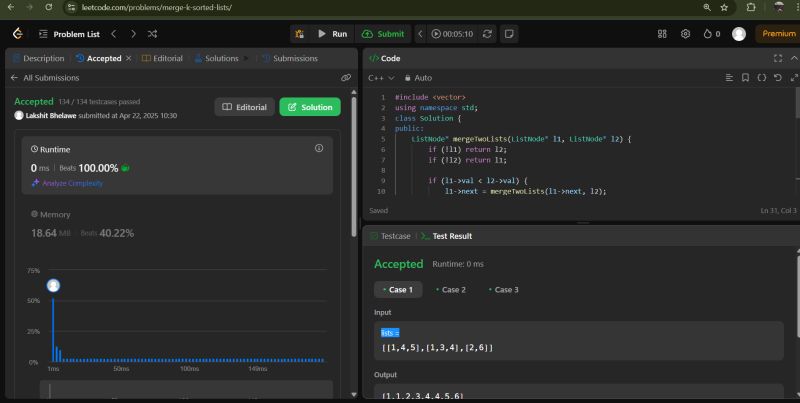Go to the previous problem arrow
This screenshot has width=800, height=403.
click(114, 34)
